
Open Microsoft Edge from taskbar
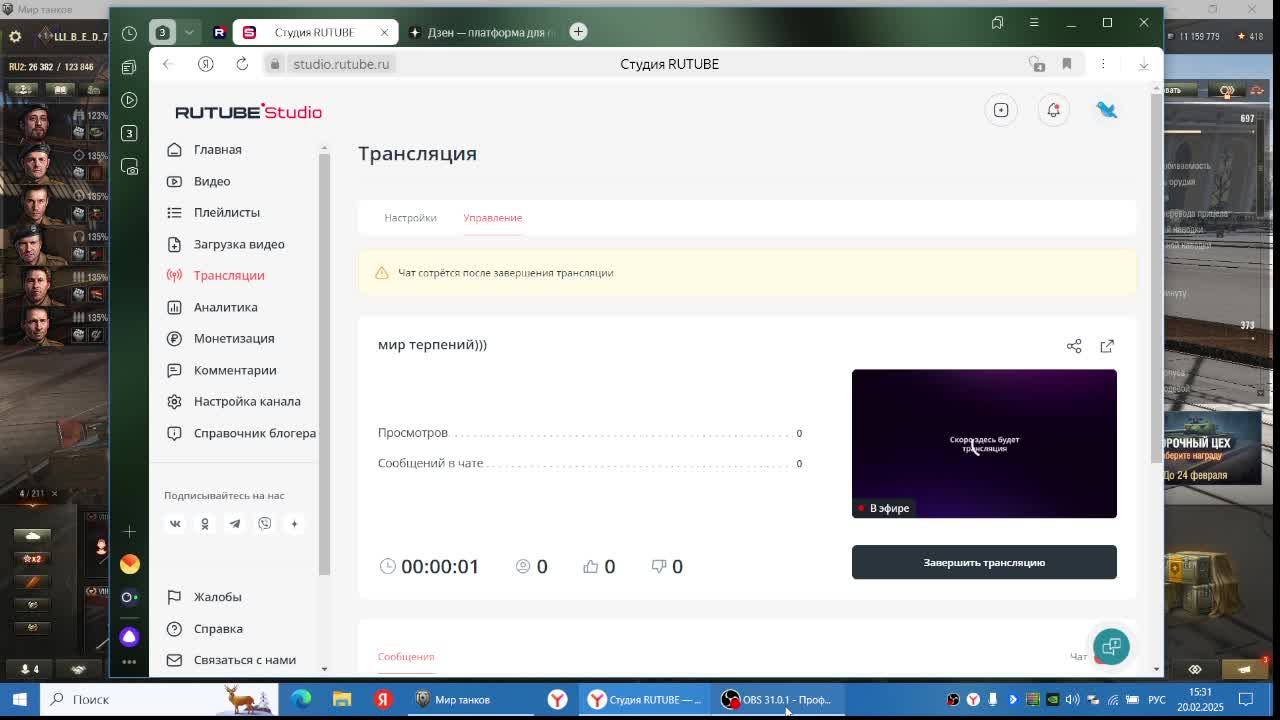[x=302, y=699]
